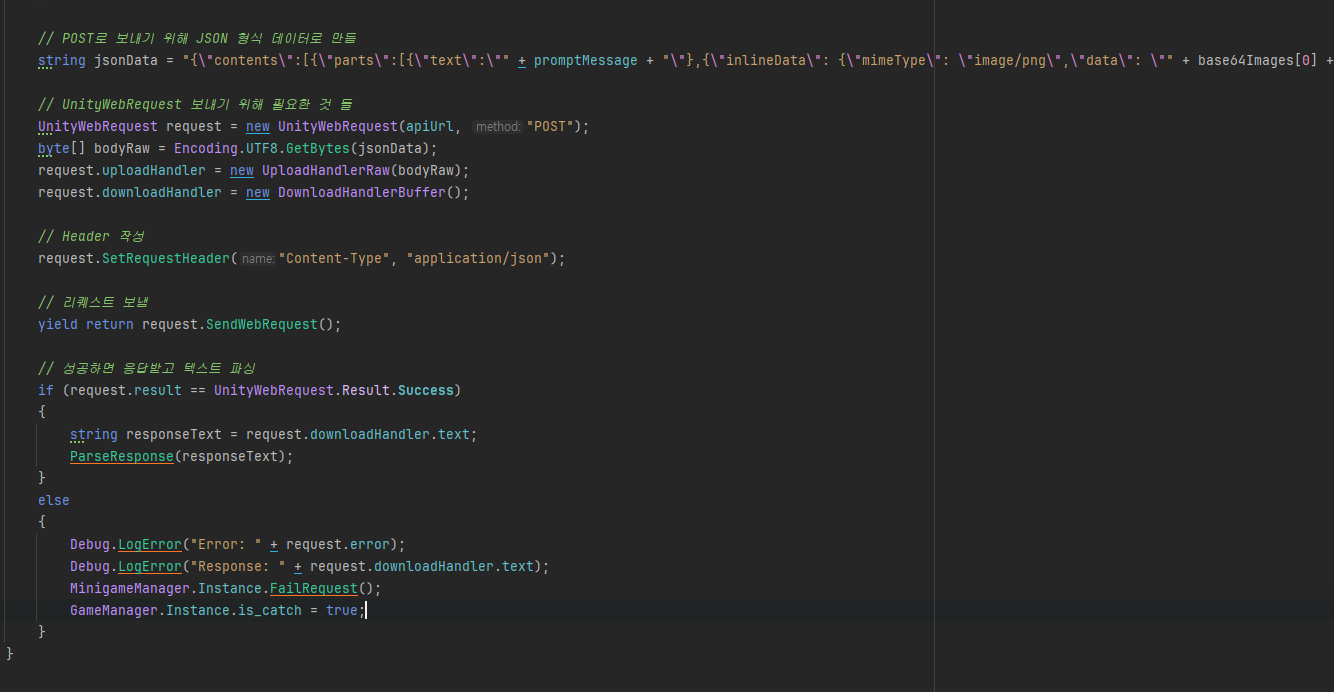Click the ParseResponse method call
1334x692 pixels.
click(x=121, y=456)
